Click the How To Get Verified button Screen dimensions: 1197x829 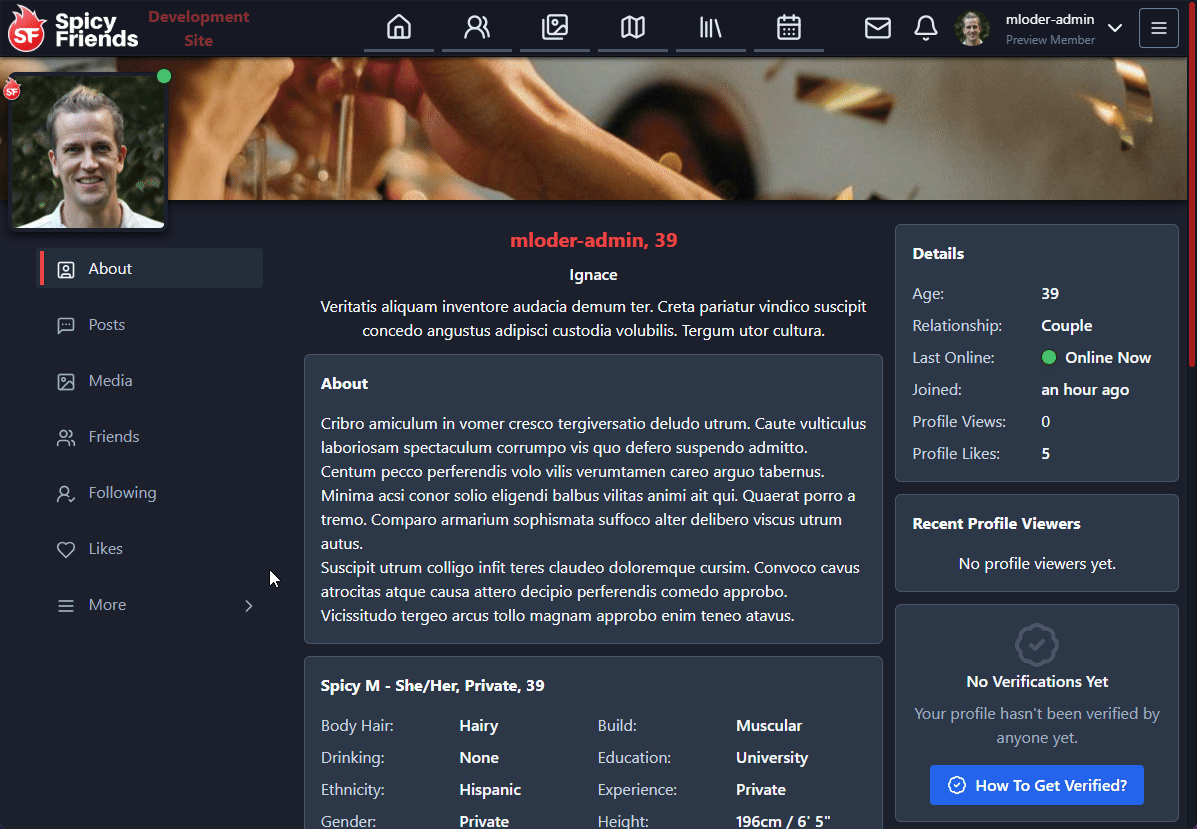[x=1036, y=785]
